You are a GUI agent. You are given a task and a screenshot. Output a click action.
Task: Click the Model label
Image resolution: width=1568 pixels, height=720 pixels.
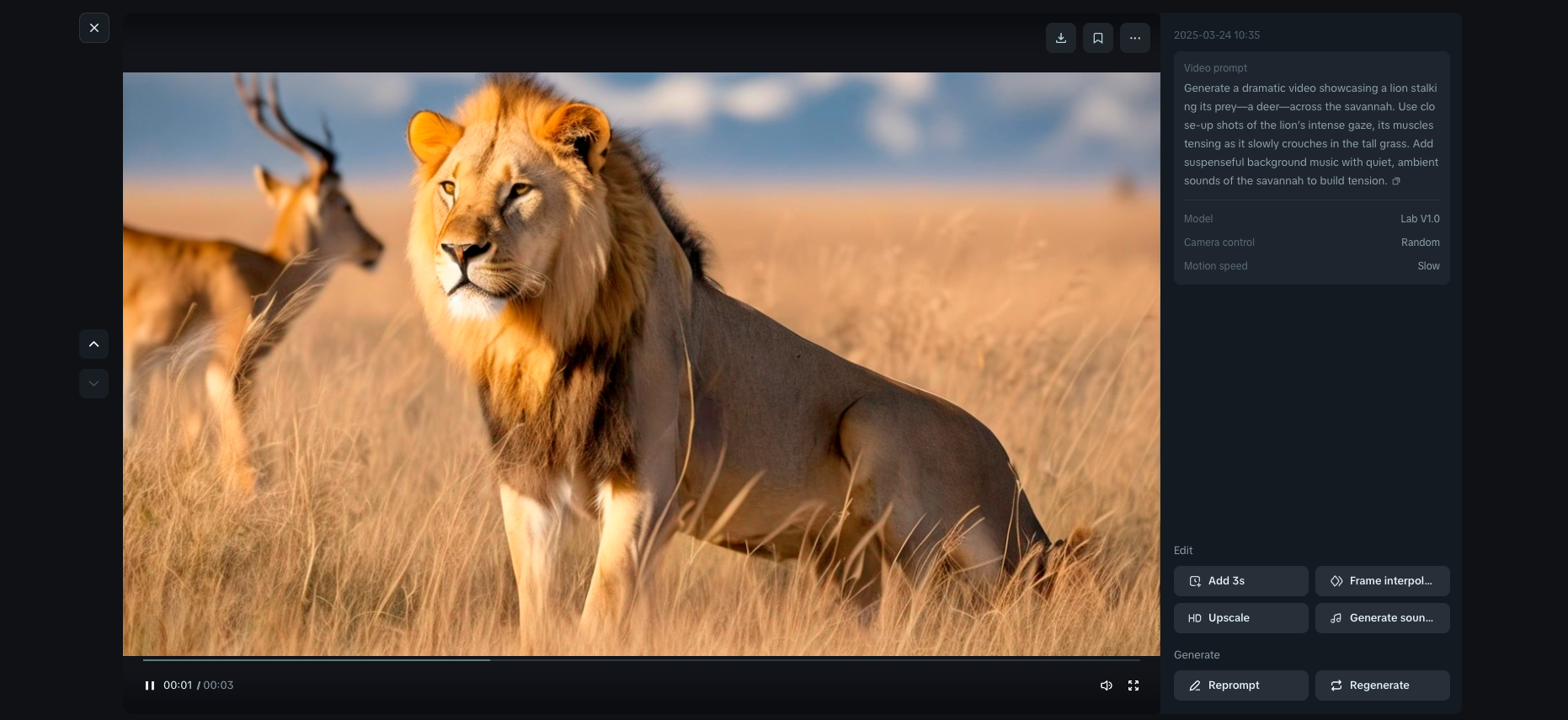[x=1198, y=219]
